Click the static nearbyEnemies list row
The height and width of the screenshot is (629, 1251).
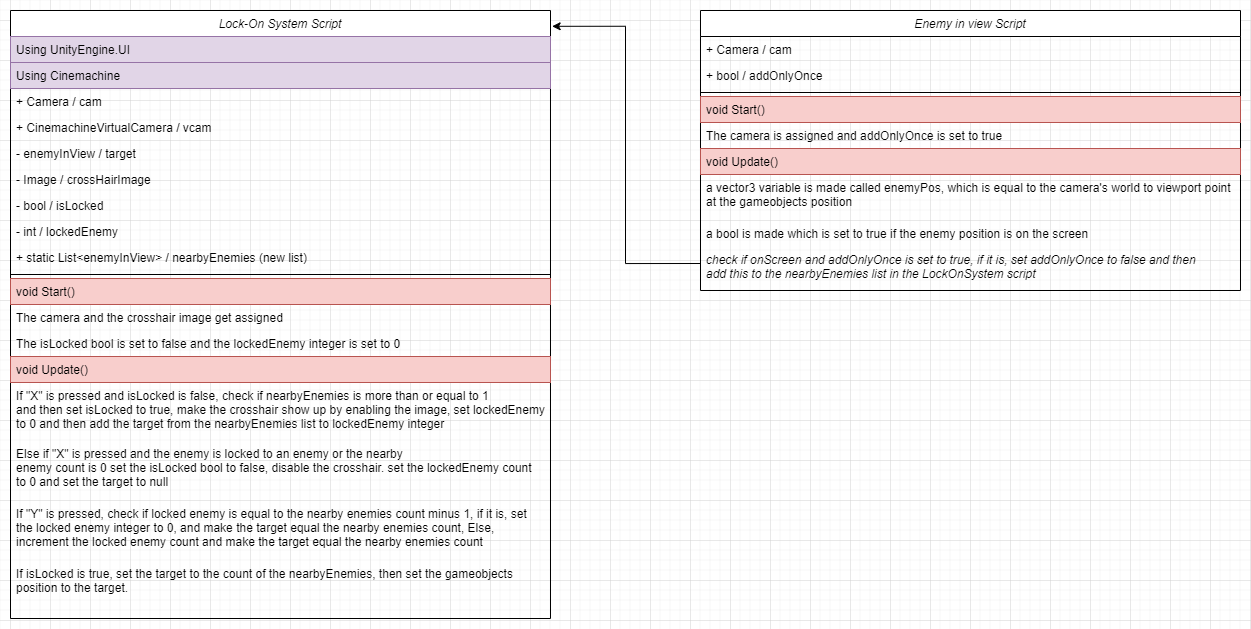[x=280, y=257]
